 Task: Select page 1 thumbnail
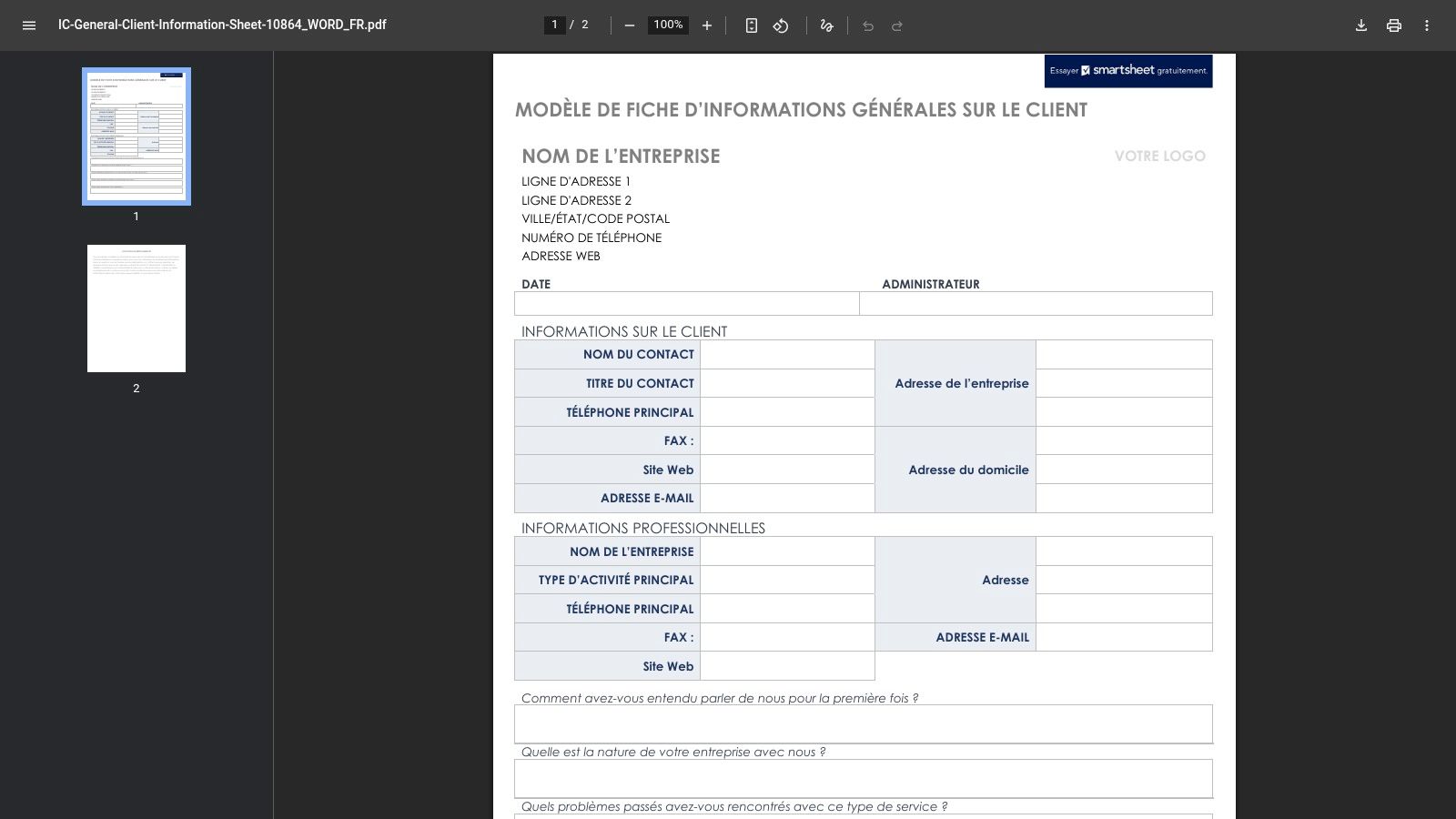click(x=136, y=136)
